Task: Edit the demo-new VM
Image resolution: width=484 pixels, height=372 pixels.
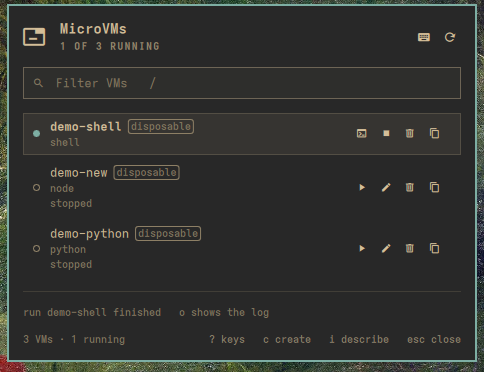Action: click(x=386, y=187)
